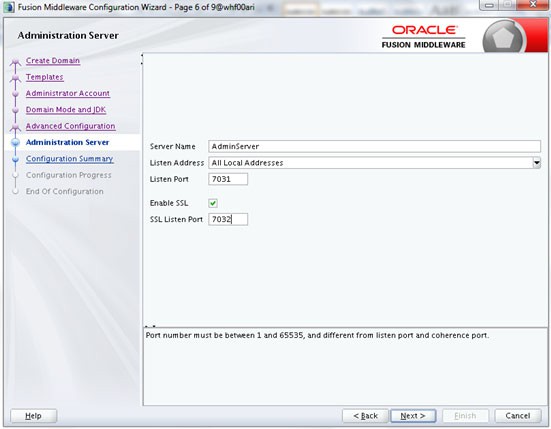Click the port number validation message text
The width and height of the screenshot is (551, 429).
pyautogui.click(x=317, y=336)
